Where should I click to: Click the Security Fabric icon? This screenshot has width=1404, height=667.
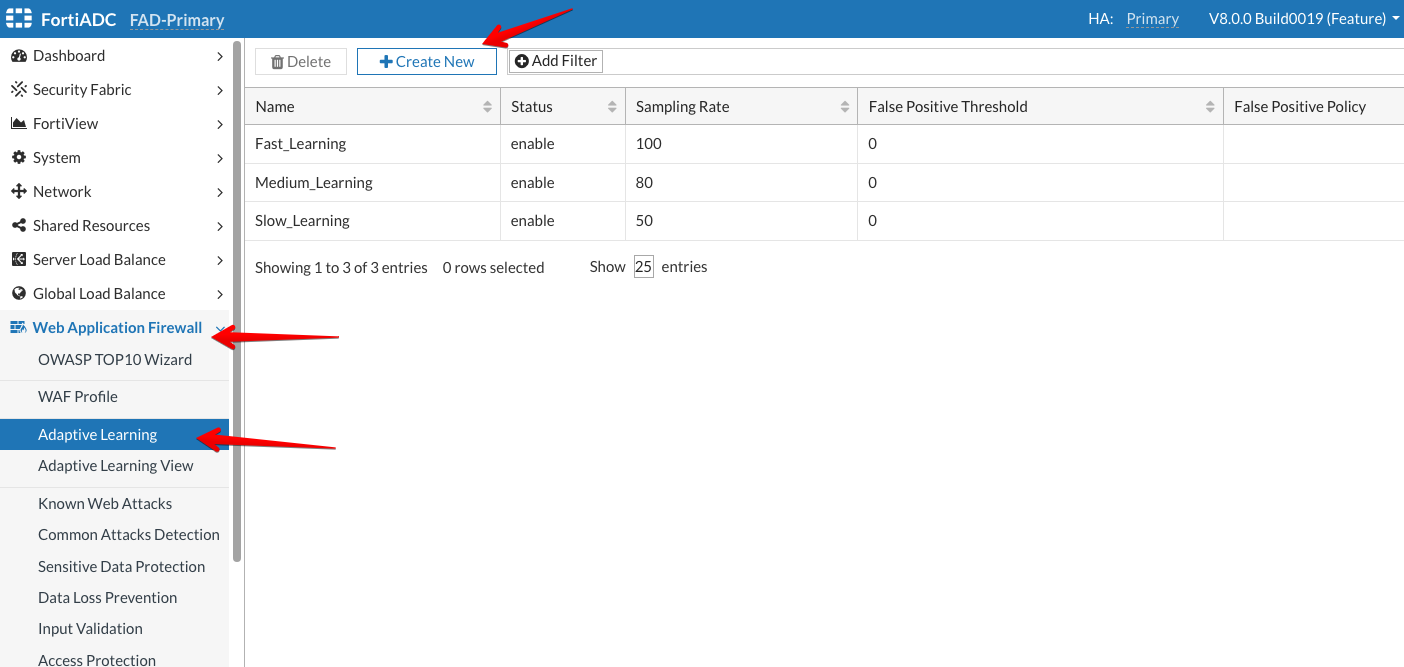tap(18, 90)
